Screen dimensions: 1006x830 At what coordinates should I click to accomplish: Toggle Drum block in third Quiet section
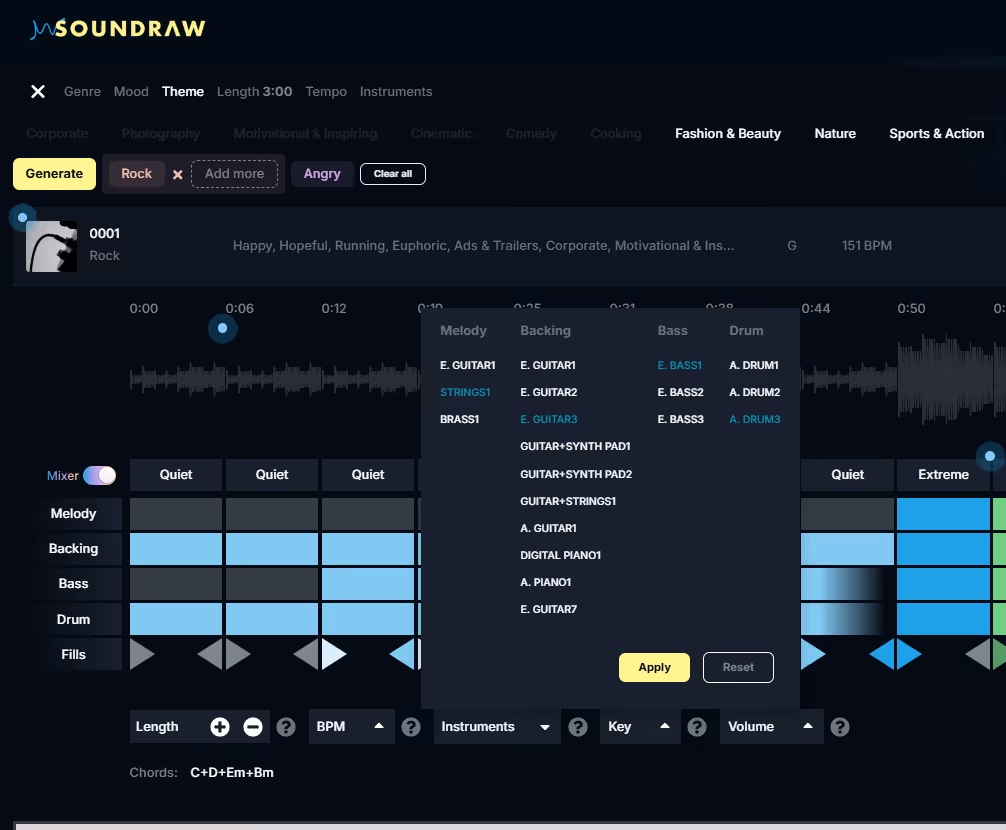[x=368, y=619]
